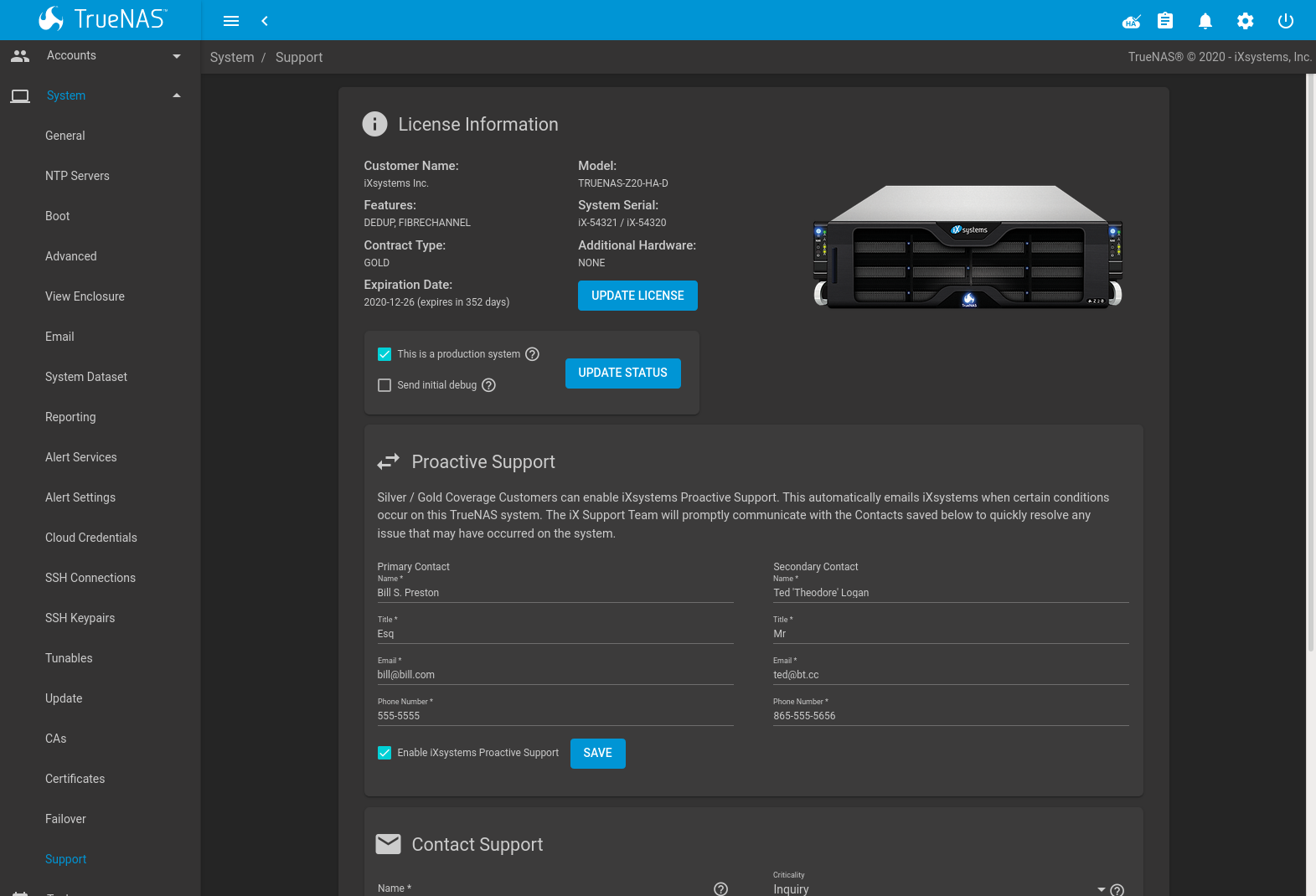
Task: Open the alerts bell icon
Action: (1205, 21)
